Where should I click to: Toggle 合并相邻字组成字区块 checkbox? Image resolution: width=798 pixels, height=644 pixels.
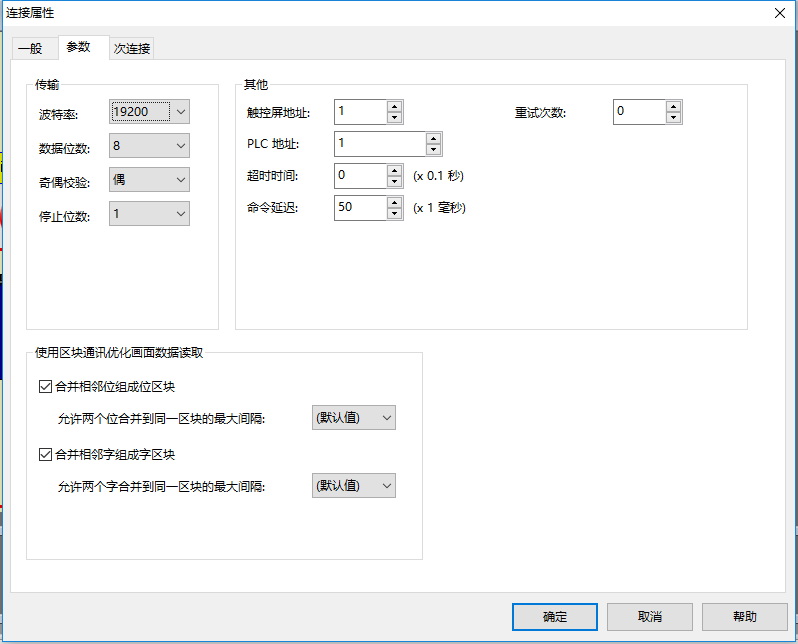pos(45,455)
